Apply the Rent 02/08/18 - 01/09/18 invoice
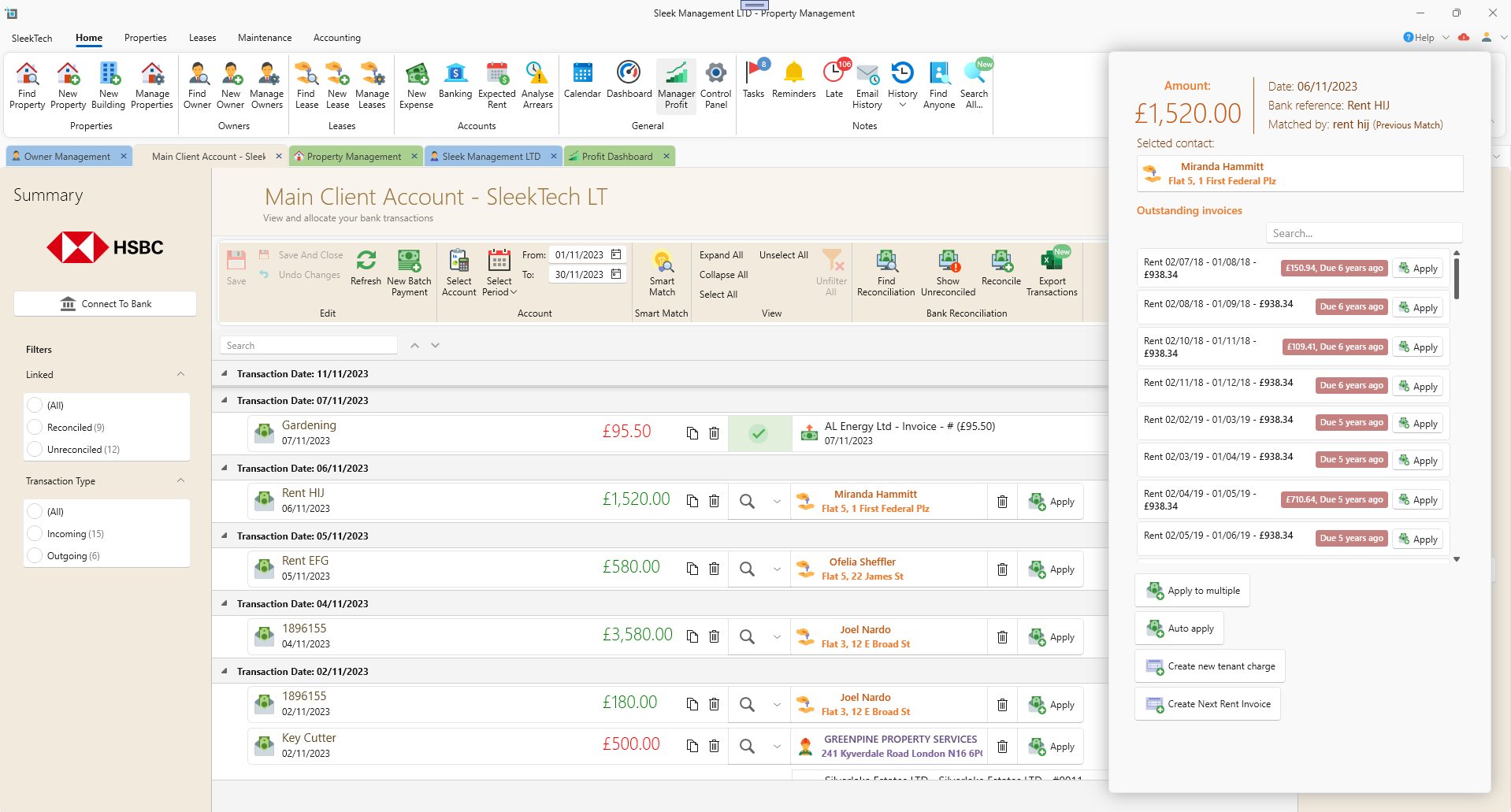1511x812 pixels. [1418, 308]
